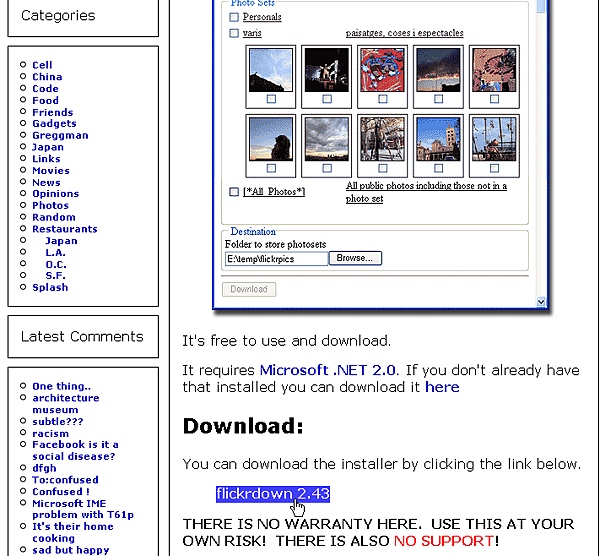Open the Greggman category
The height and width of the screenshot is (556, 600).
click(60, 135)
